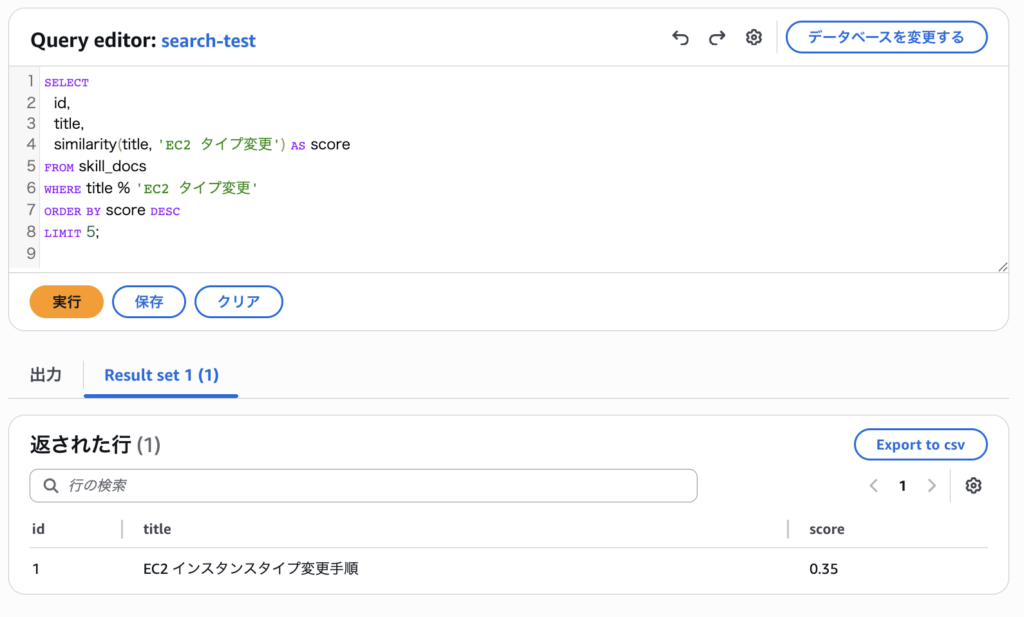Save the query with the 保存 button
Screen dimensions: 1024x617
149,302
